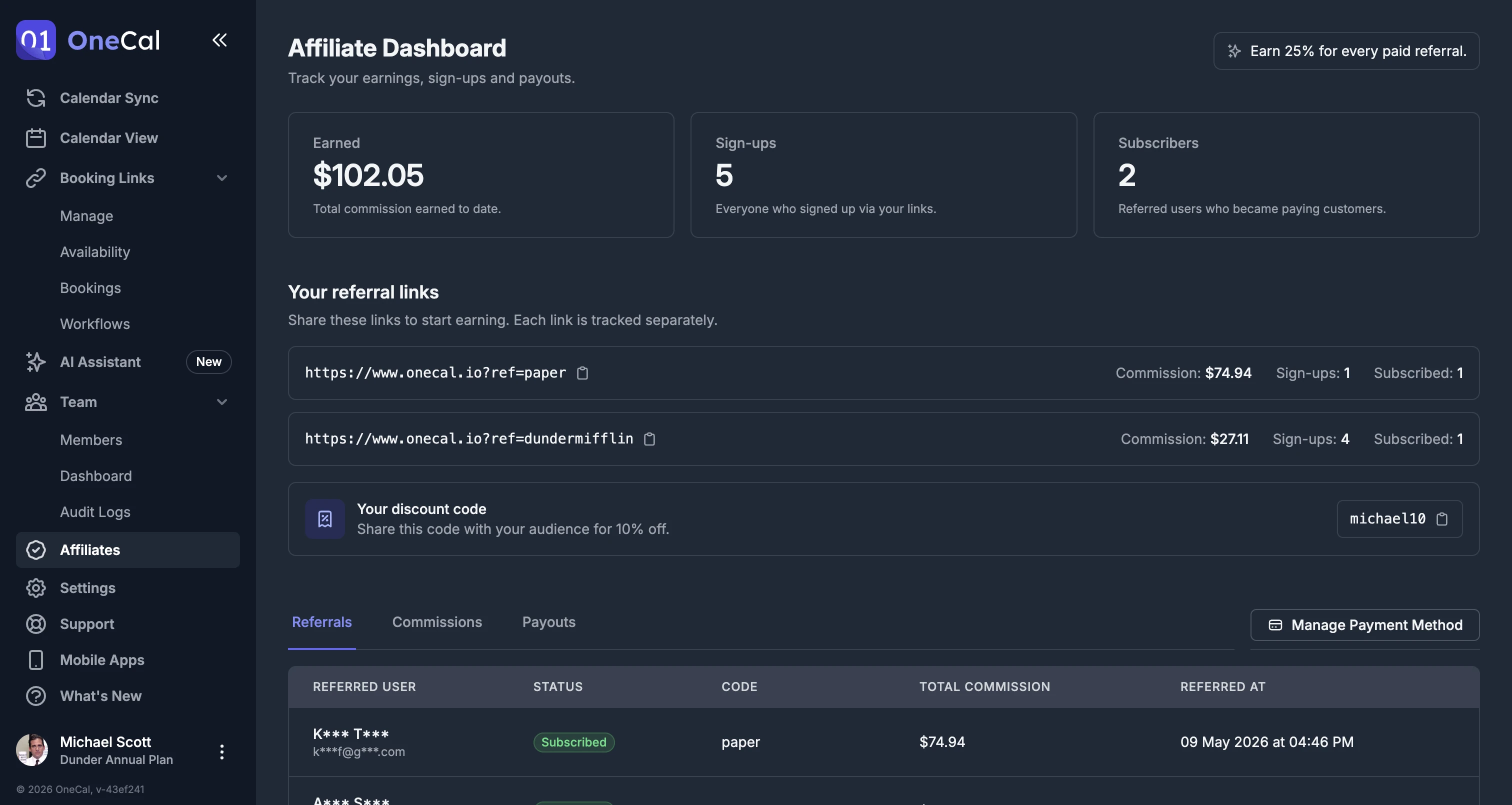Open Availability settings
Screen dimensions: 1512x805
tap(95, 252)
